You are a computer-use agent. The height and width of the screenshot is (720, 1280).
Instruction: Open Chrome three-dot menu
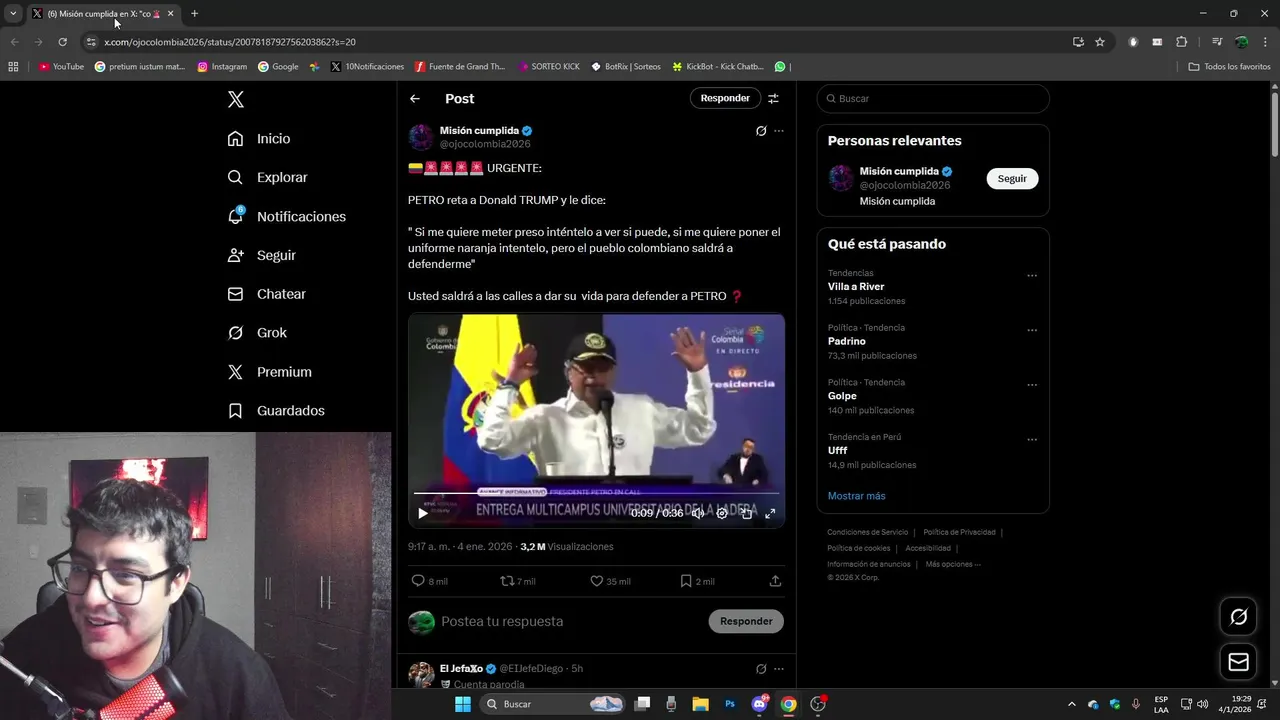[1265, 42]
